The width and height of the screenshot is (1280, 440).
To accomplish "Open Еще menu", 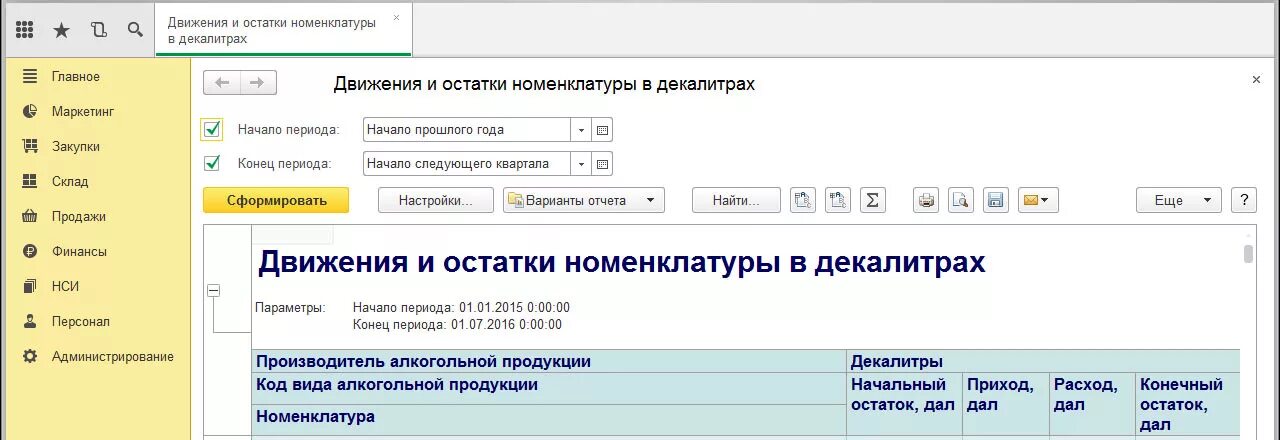I will 1179,200.
